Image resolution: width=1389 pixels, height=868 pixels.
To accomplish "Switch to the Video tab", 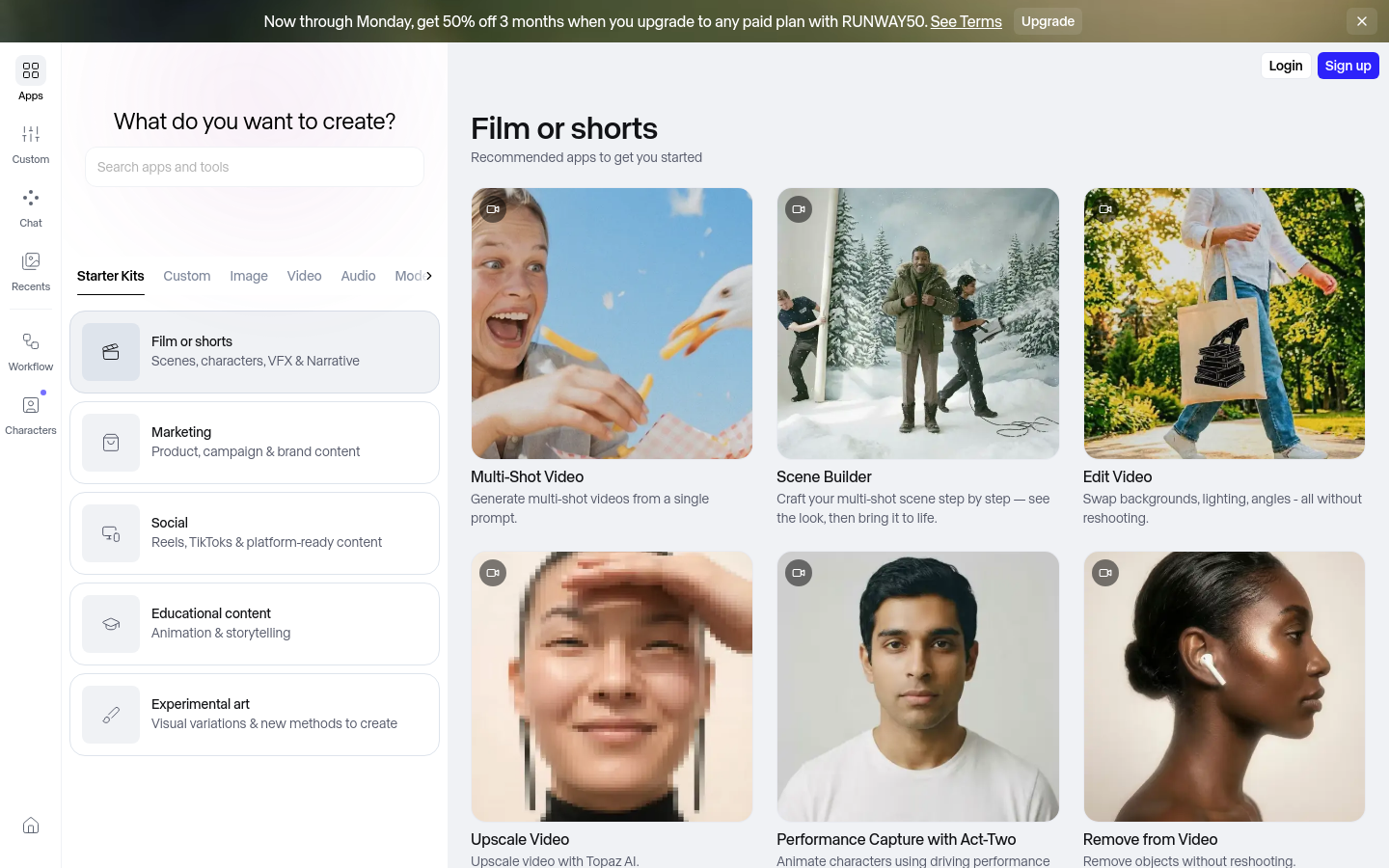I will [x=304, y=276].
